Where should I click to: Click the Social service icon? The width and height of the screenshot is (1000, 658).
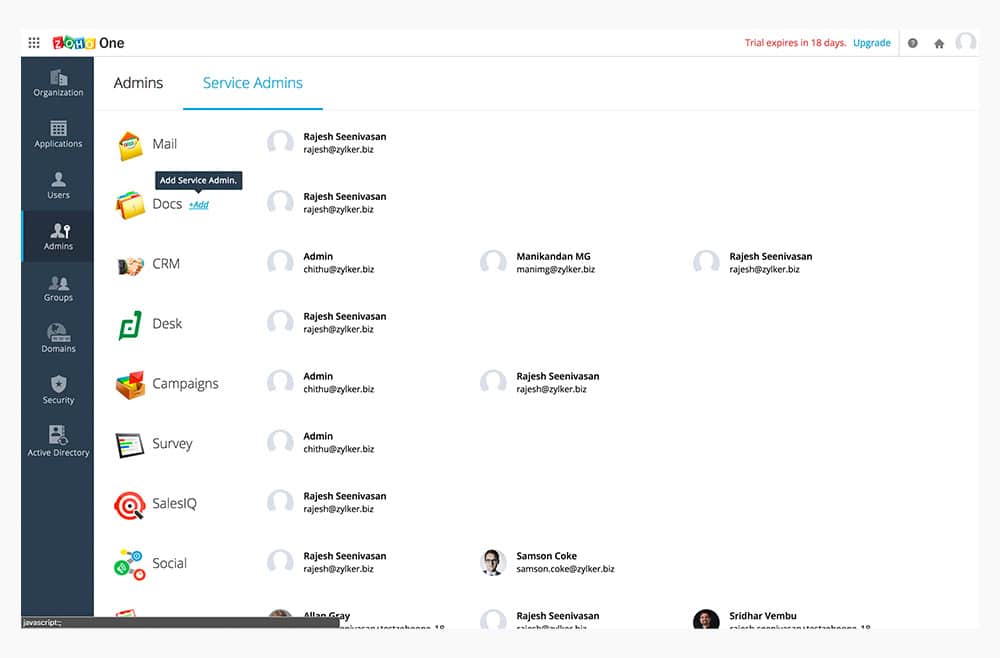[x=130, y=565]
